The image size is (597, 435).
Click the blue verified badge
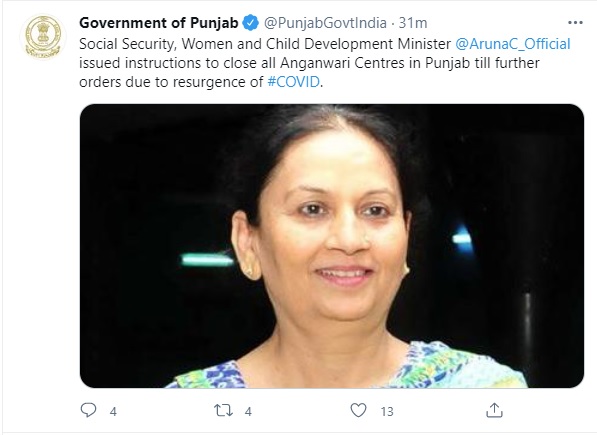pos(251,23)
